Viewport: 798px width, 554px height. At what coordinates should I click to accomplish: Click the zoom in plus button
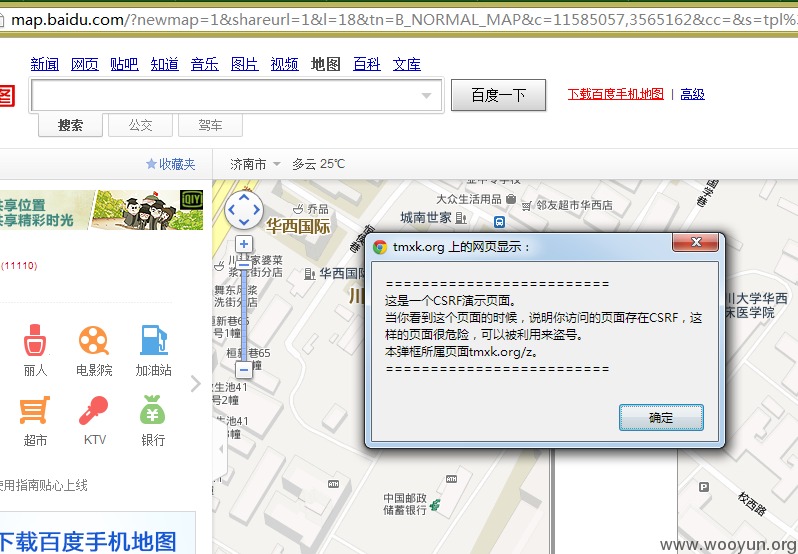(244, 244)
